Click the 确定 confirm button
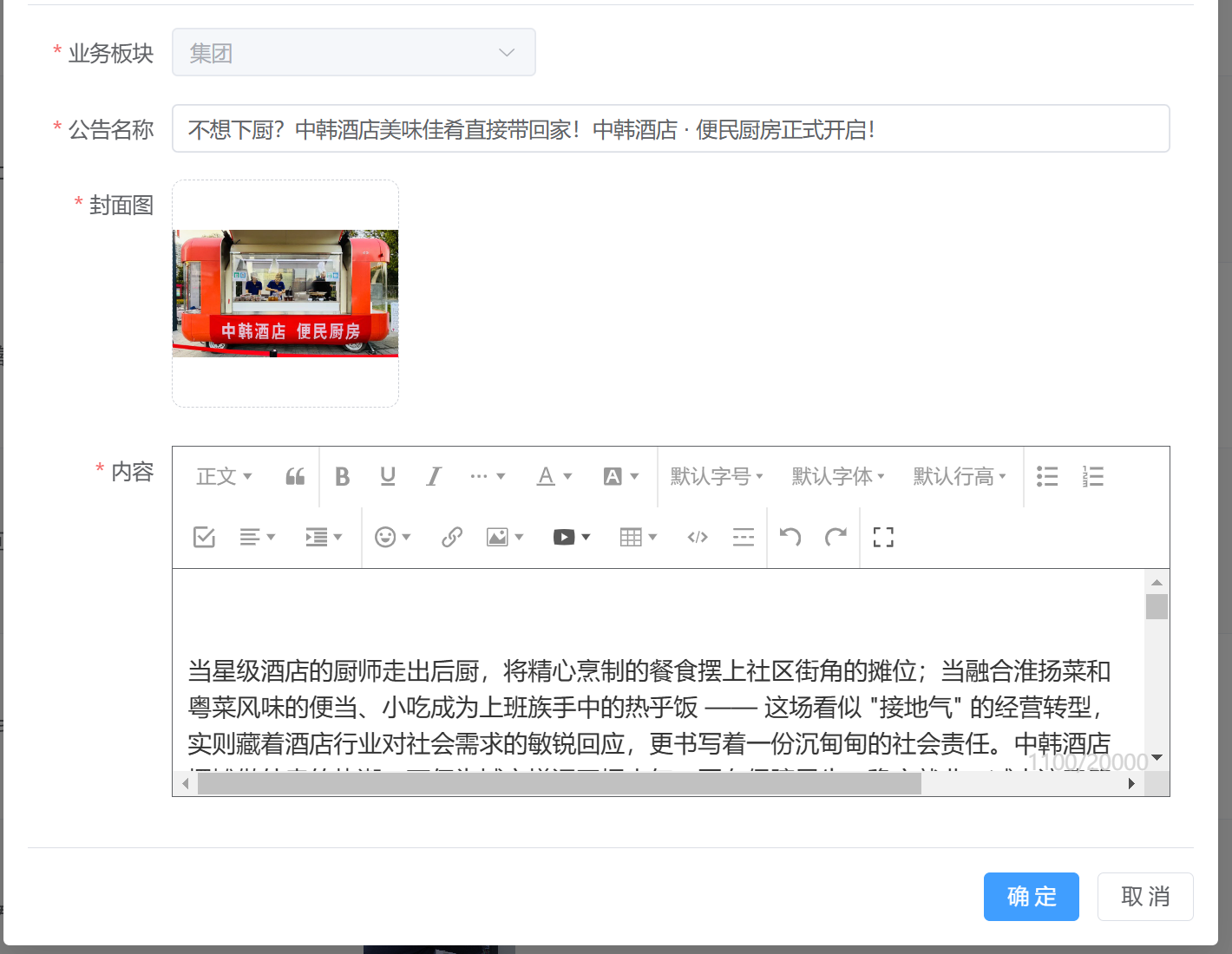1232x954 pixels. click(x=1031, y=897)
